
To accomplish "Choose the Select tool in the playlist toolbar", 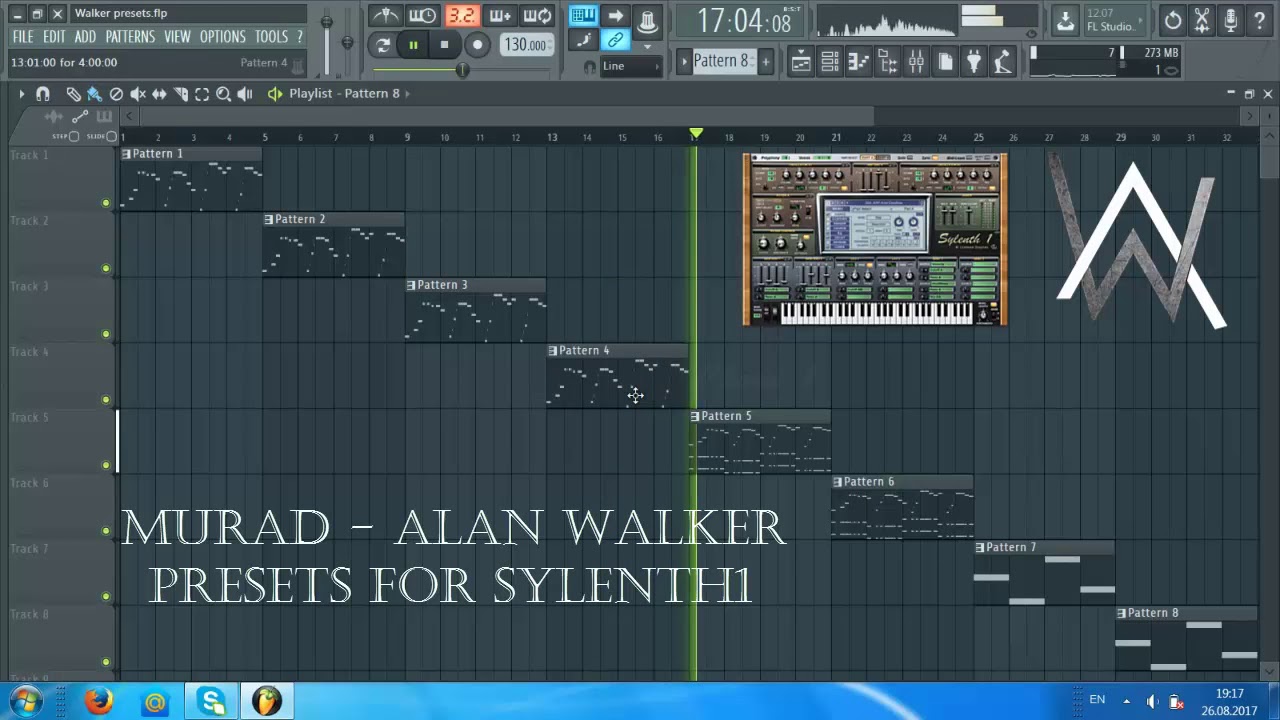I will click(x=202, y=93).
